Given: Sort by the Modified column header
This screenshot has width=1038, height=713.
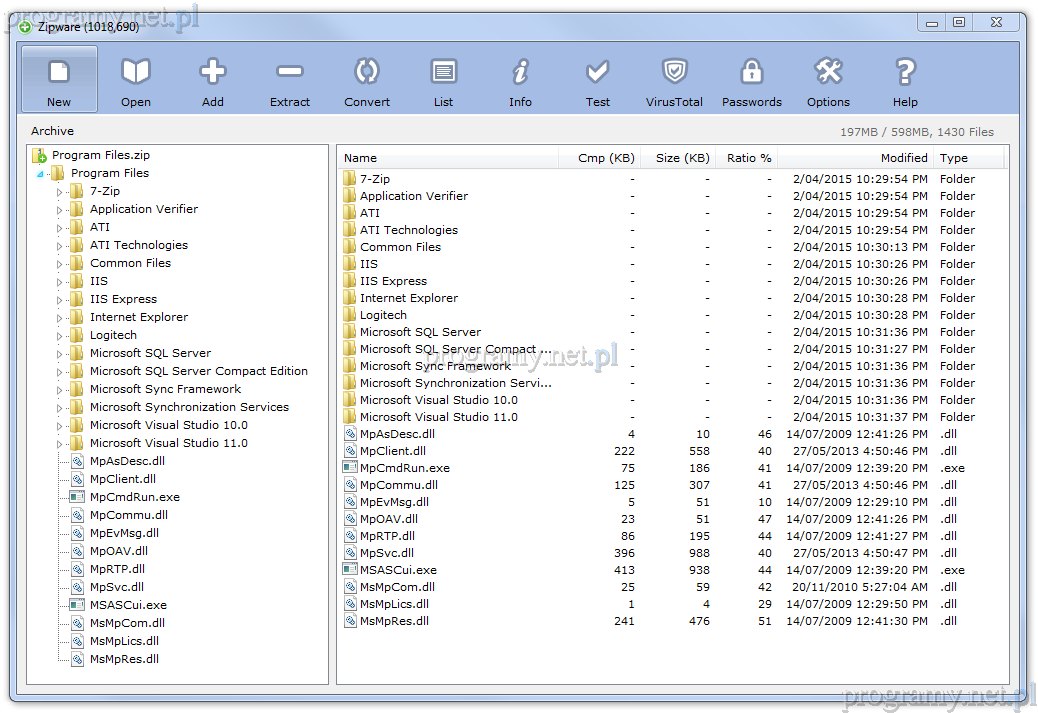Looking at the screenshot, I should point(855,158).
